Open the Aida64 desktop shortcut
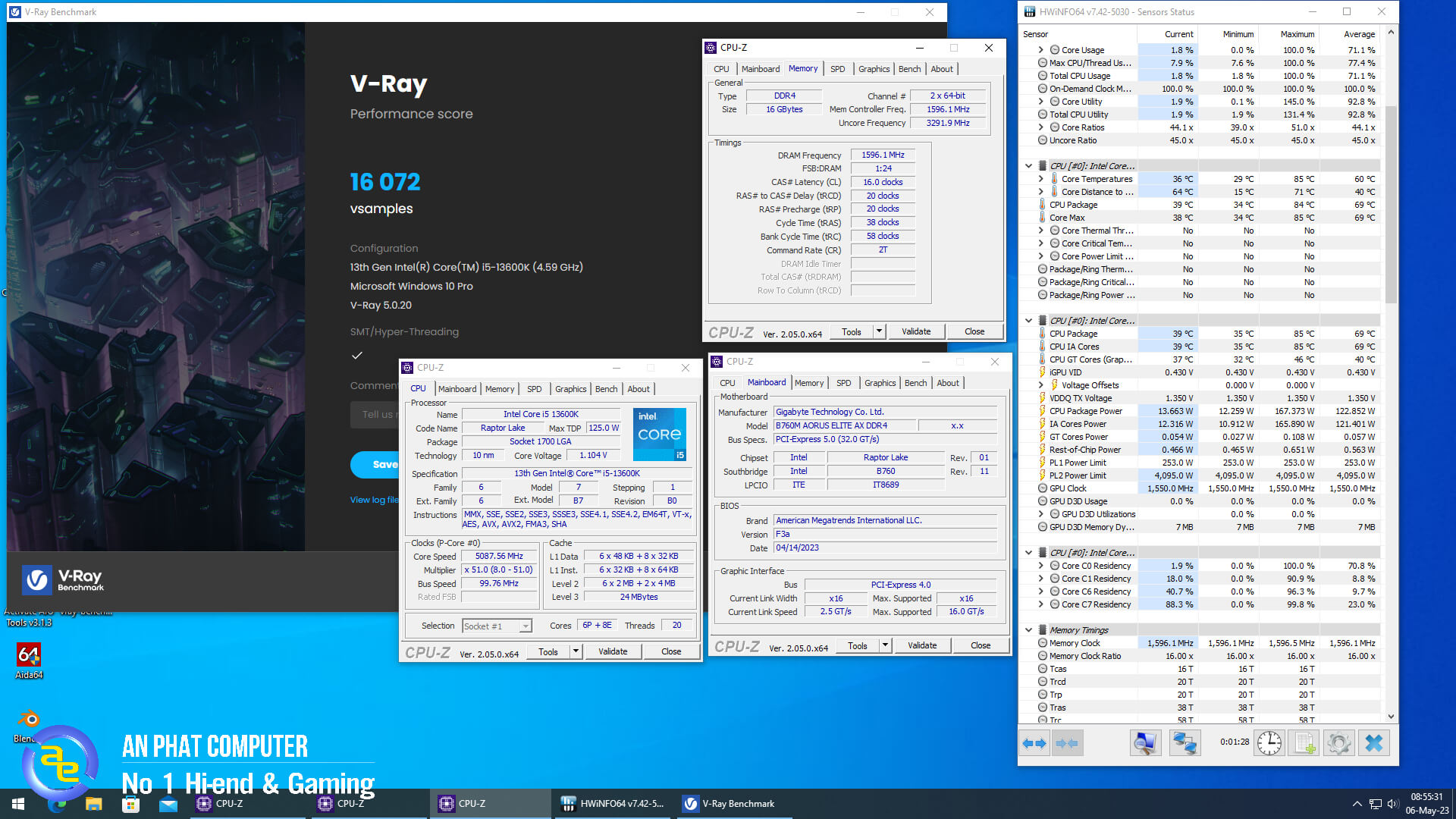This screenshot has width=1456, height=819. click(x=29, y=661)
